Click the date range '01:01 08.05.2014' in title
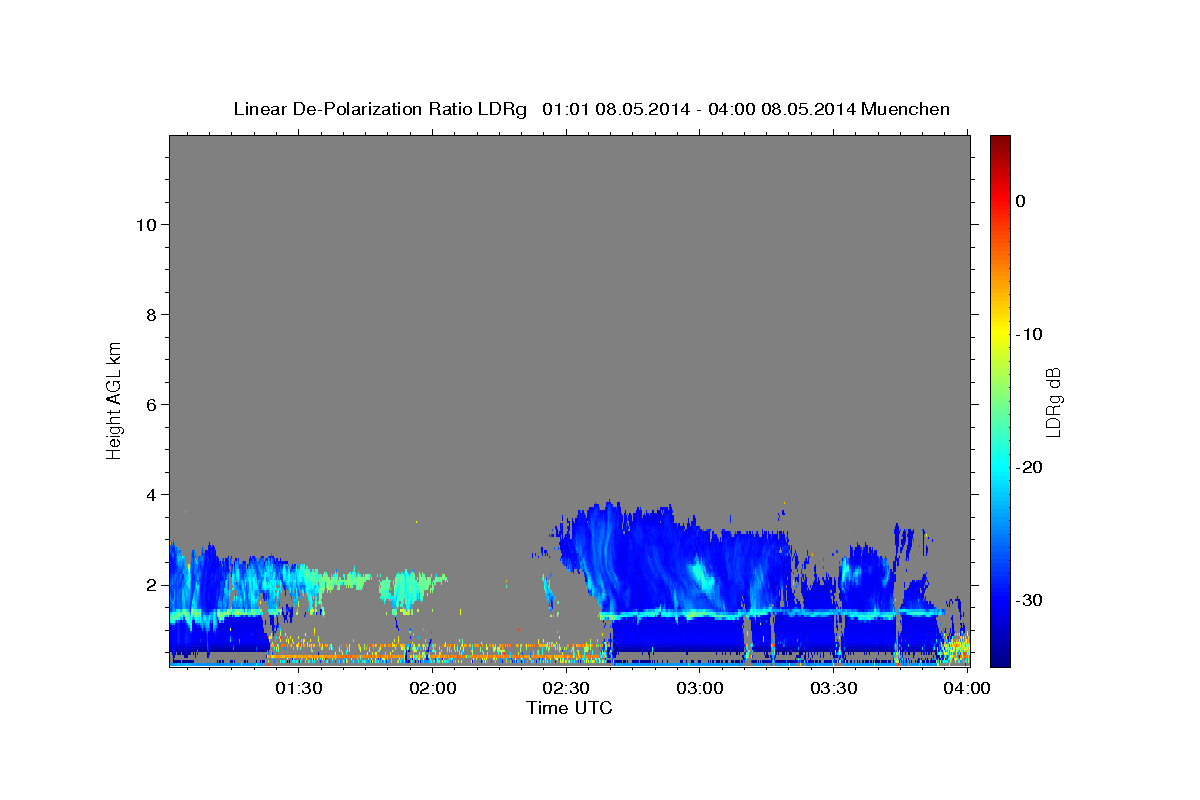Image resolution: width=1200 pixels, height=800 pixels. click(615, 109)
